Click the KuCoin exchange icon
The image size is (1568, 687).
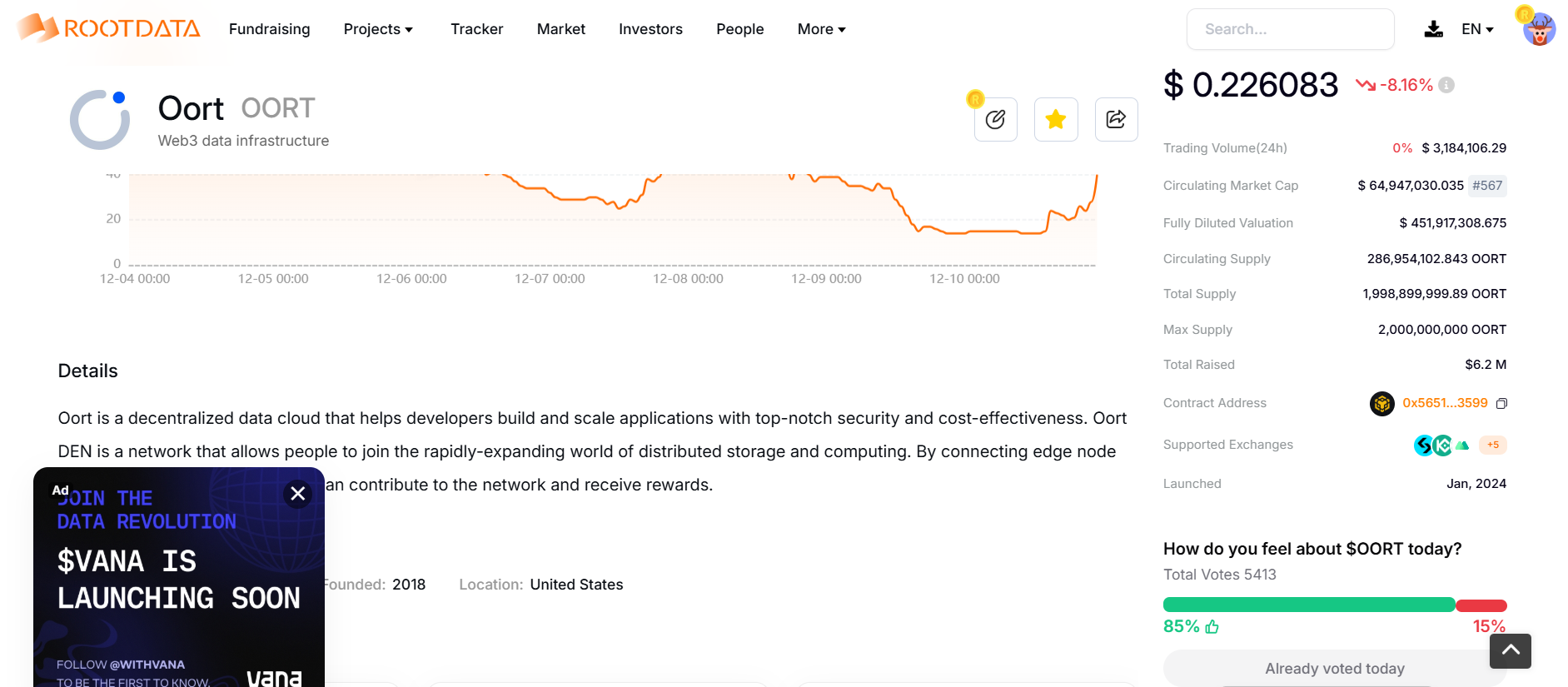click(1442, 446)
